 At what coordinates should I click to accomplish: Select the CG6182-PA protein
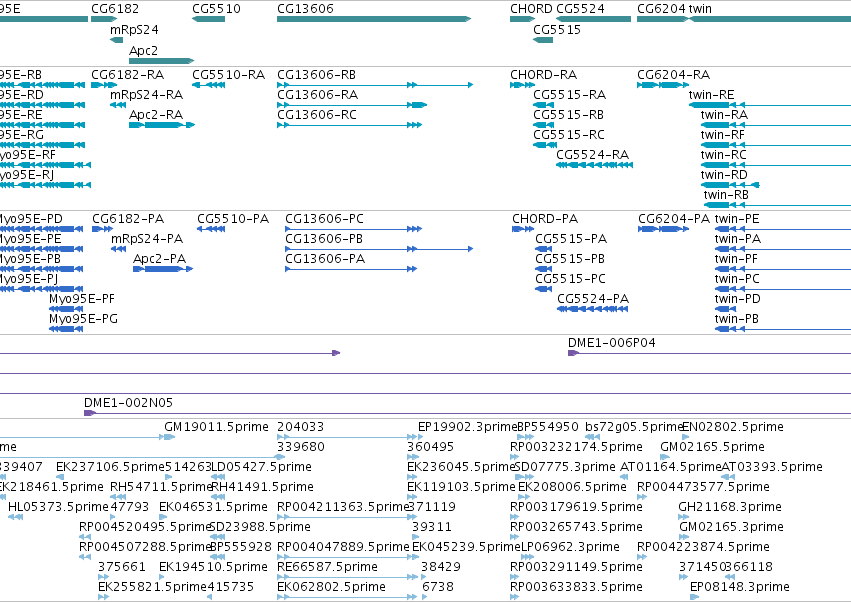click(103, 229)
